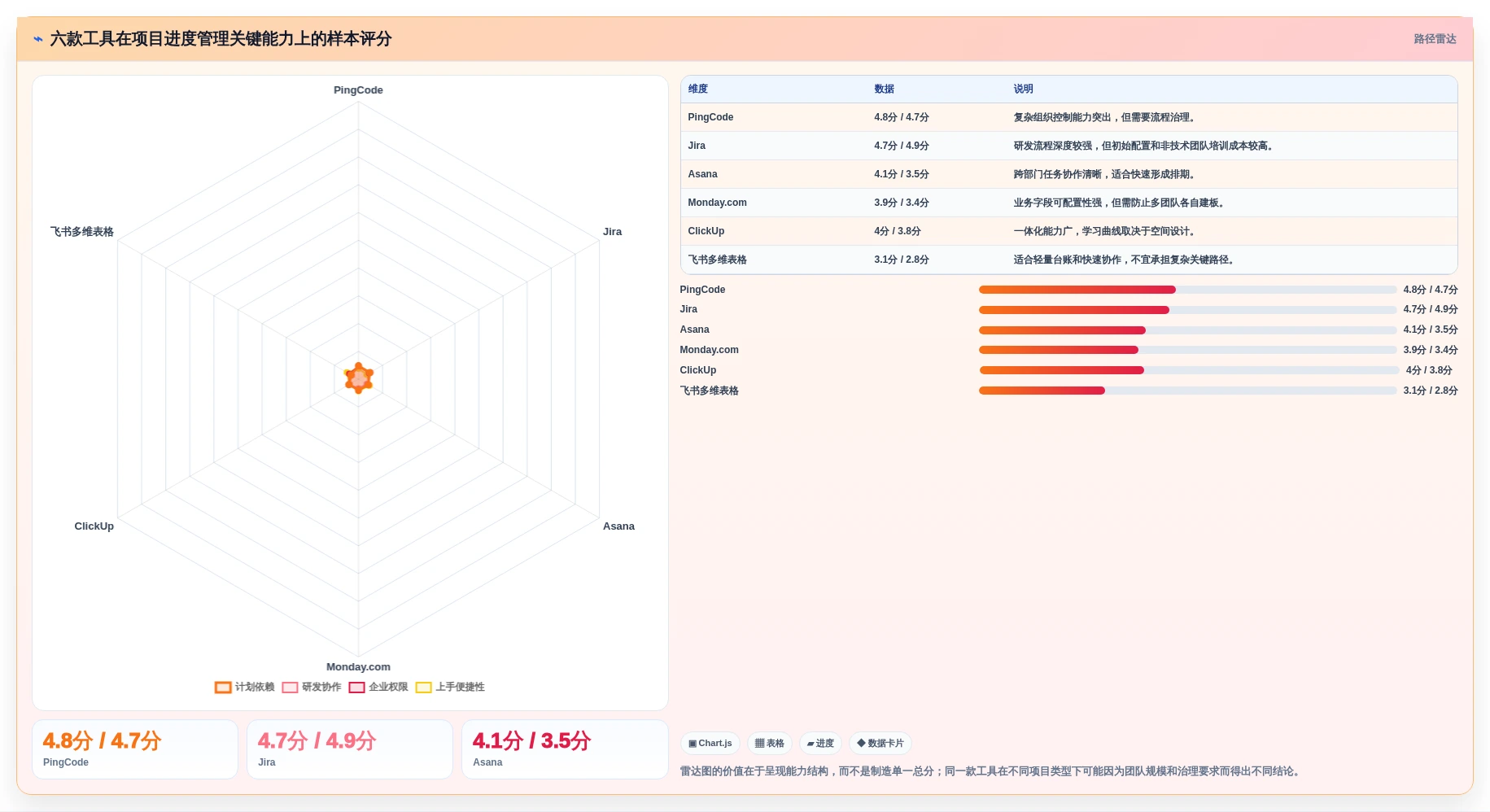This screenshot has height=812, width=1490.
Task: Click the 3.1分 / 2.8分 value beside progress bar
Action: point(1431,391)
